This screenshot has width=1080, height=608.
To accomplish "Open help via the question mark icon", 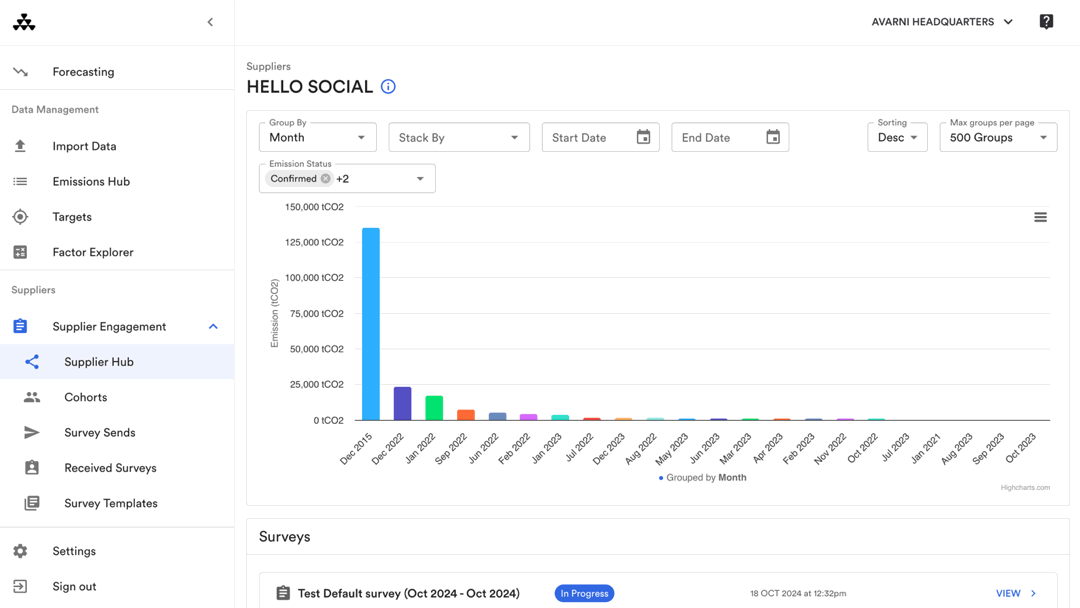I will pos(1046,22).
